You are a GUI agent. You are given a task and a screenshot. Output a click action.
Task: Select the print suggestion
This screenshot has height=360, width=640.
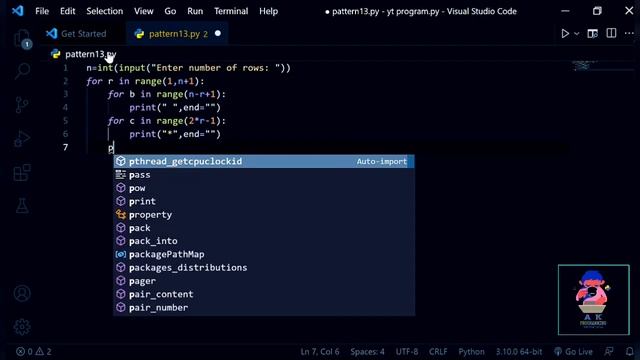pyautogui.click(x=264, y=201)
